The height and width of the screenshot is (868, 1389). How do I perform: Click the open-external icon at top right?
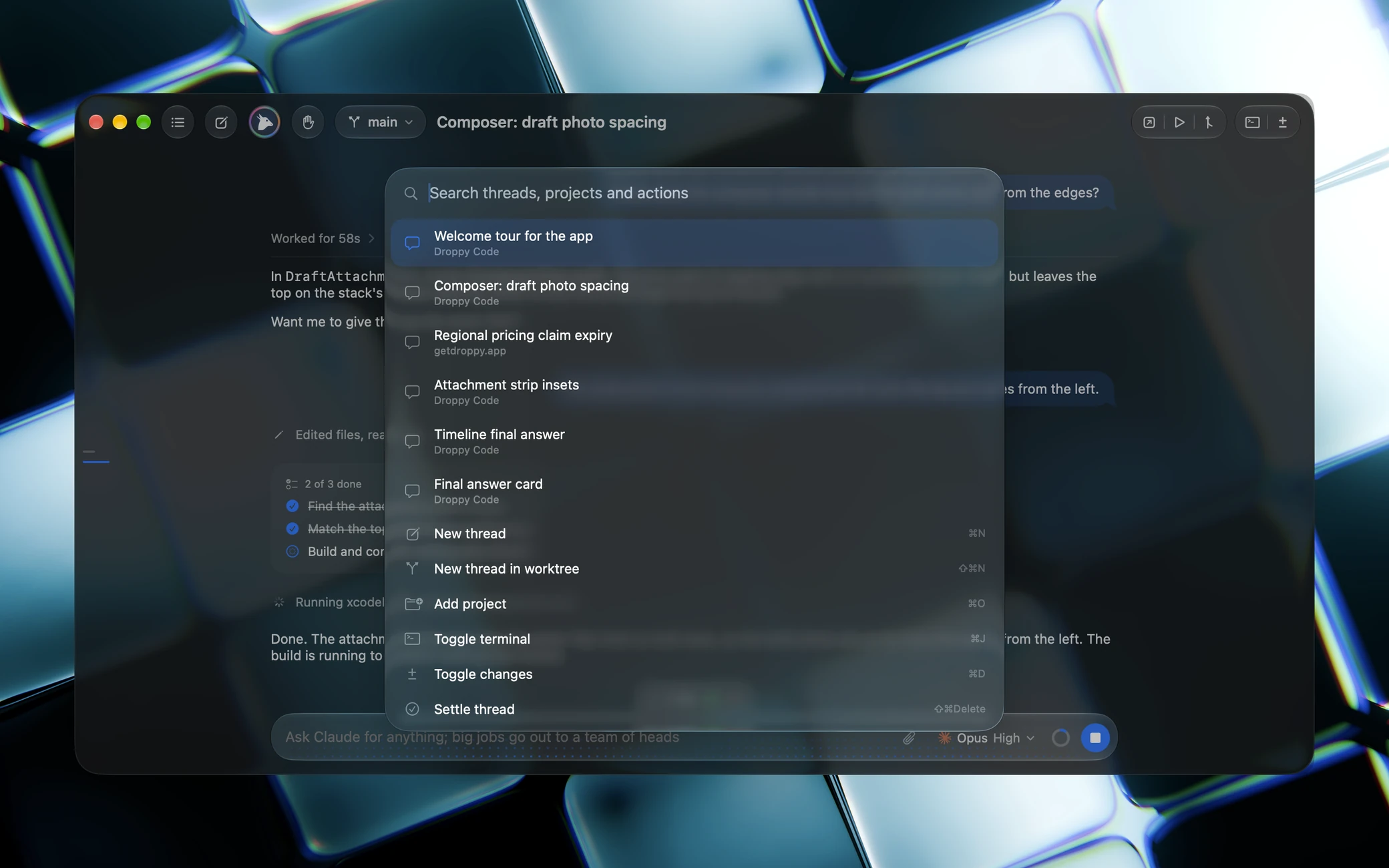pos(1149,122)
